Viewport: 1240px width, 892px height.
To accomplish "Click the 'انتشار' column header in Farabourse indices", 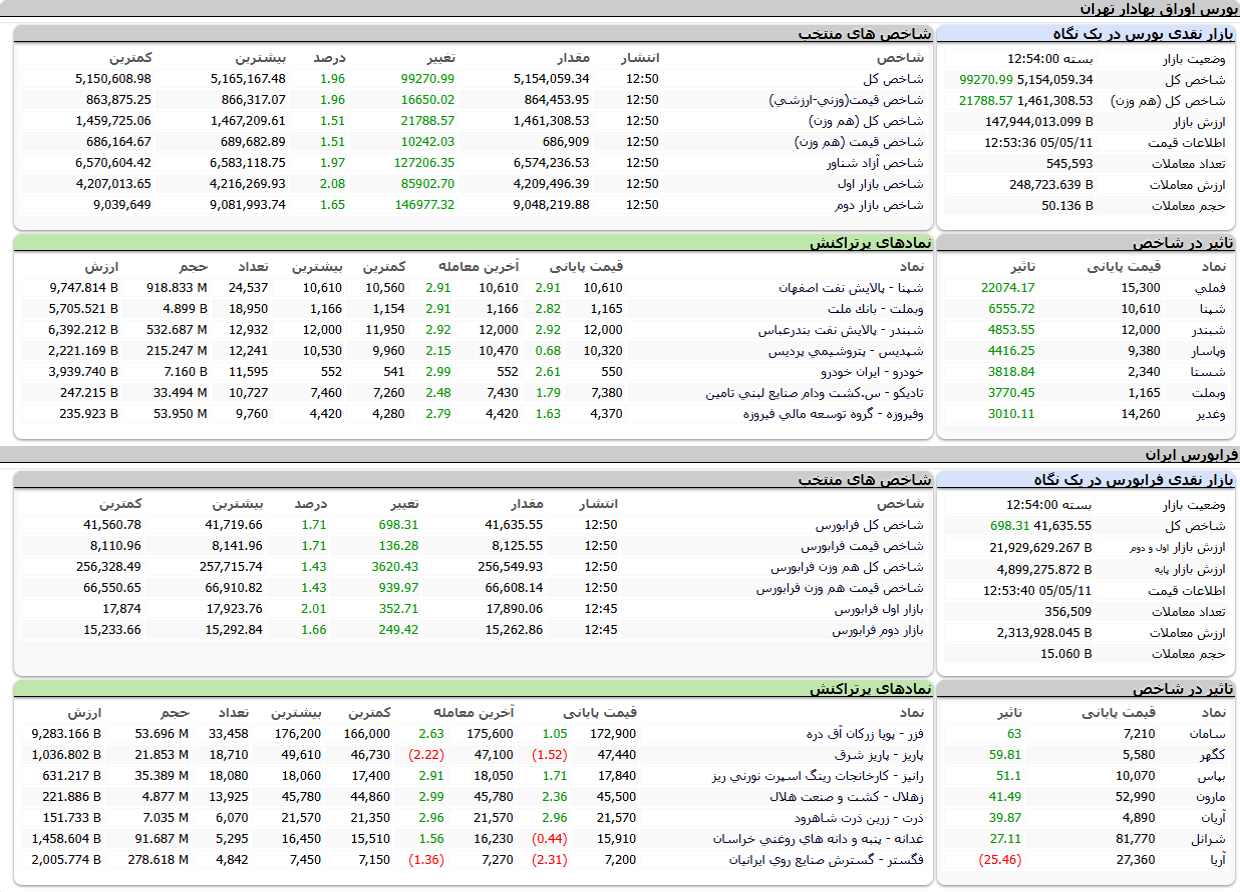I will [599, 504].
